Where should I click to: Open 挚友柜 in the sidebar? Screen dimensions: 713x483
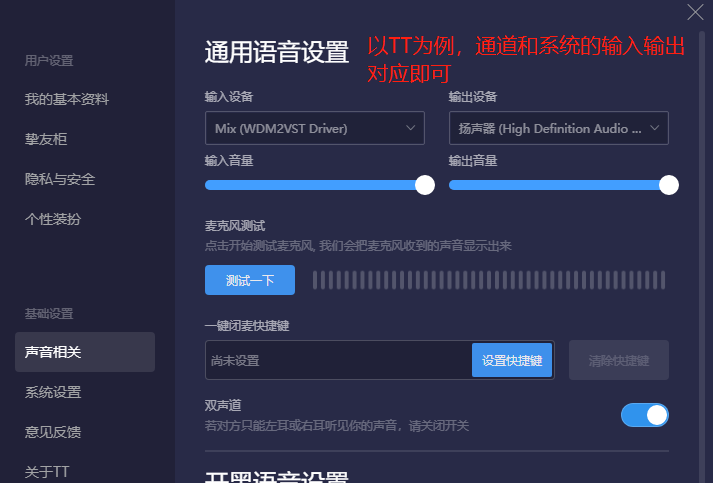46,139
